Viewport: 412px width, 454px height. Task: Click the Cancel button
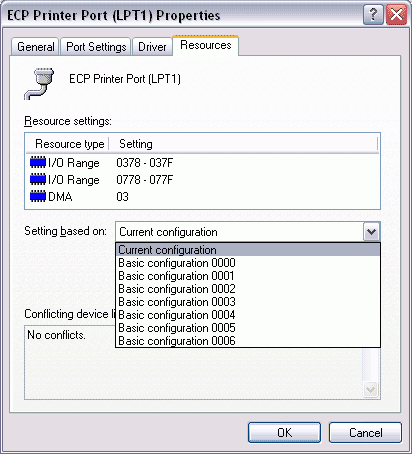tap(365, 433)
